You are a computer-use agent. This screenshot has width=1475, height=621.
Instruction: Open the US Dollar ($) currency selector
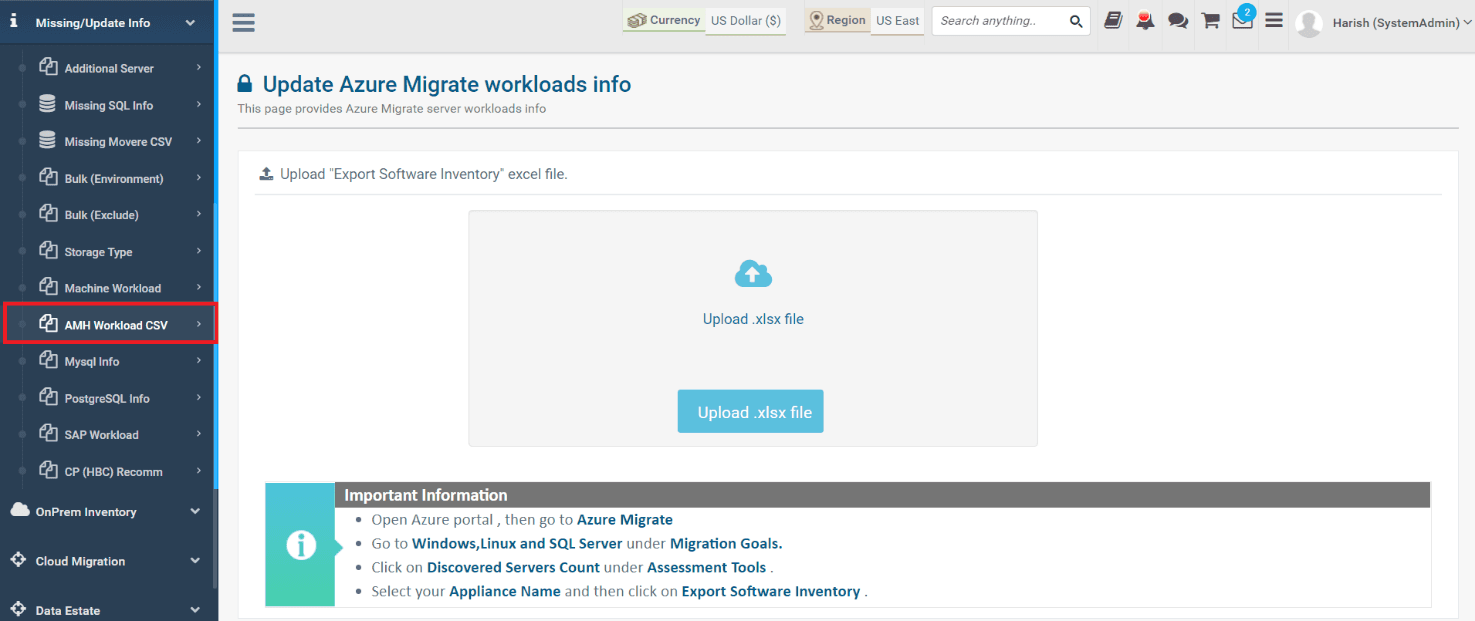pyautogui.click(x=746, y=21)
